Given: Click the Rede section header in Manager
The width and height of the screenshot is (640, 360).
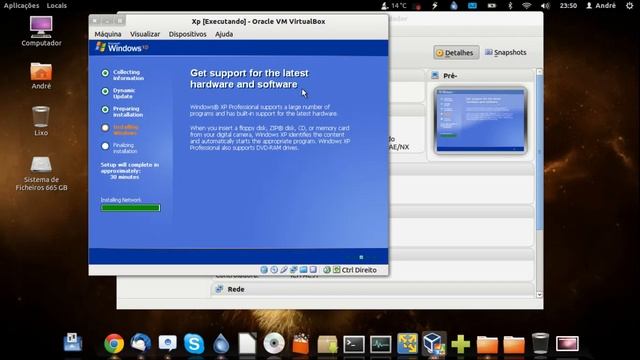Looking at the screenshot, I should click(x=372, y=289).
